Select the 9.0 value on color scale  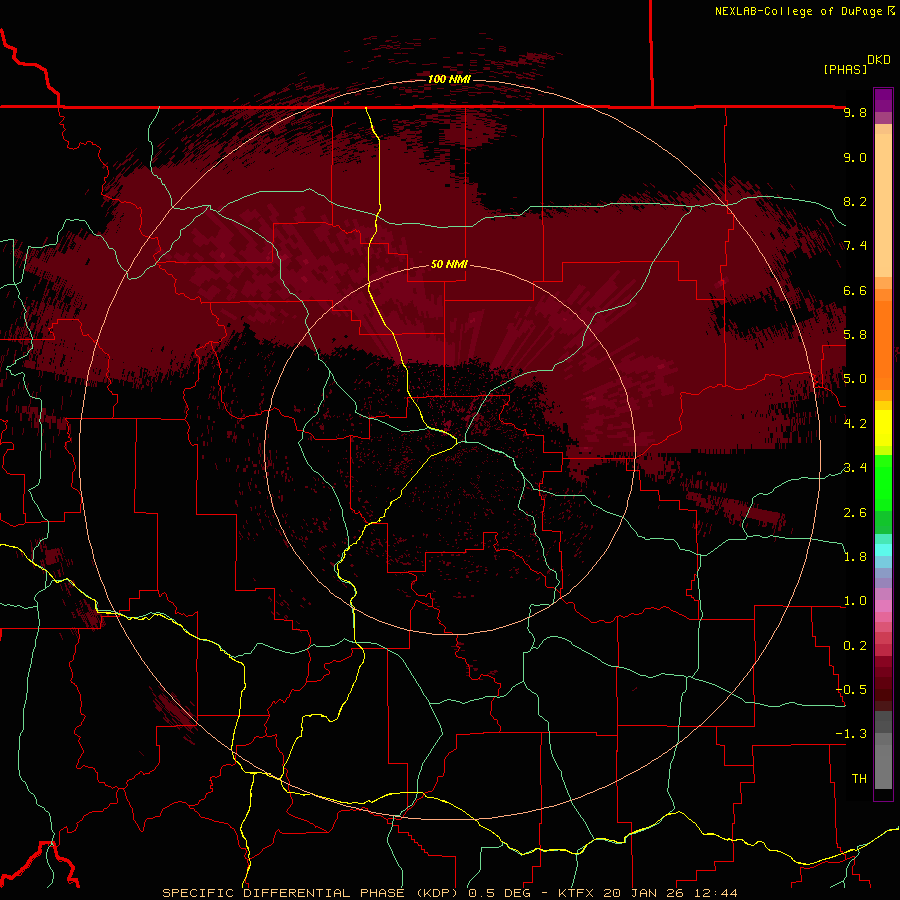[855, 157]
